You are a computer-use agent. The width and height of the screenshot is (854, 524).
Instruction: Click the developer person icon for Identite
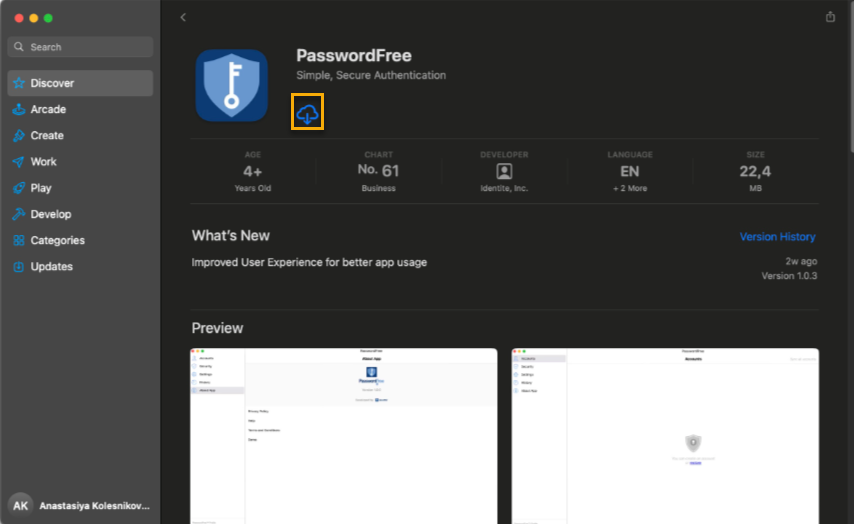pyautogui.click(x=504, y=171)
